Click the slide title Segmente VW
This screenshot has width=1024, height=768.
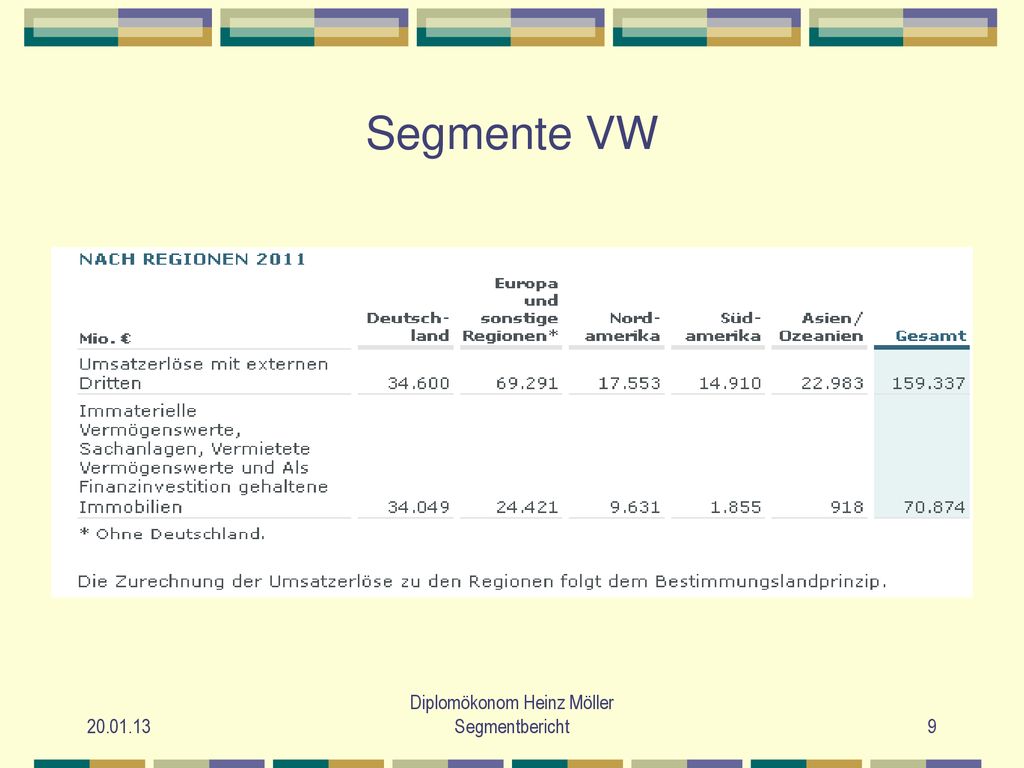[x=511, y=133]
